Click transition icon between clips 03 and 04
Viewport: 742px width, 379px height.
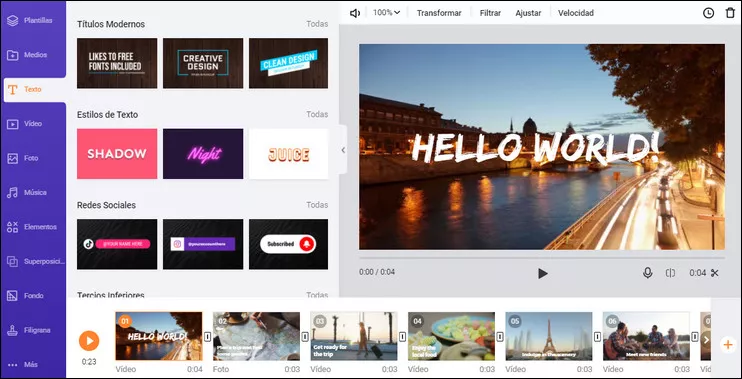(402, 336)
